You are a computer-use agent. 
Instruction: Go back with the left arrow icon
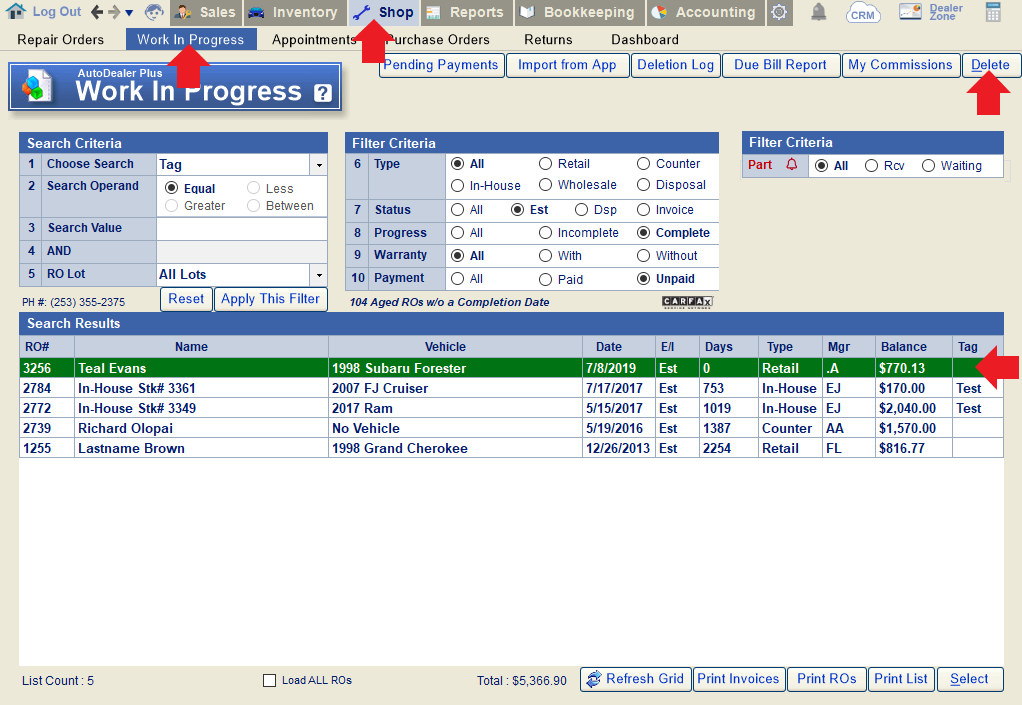pyautogui.click(x=97, y=12)
